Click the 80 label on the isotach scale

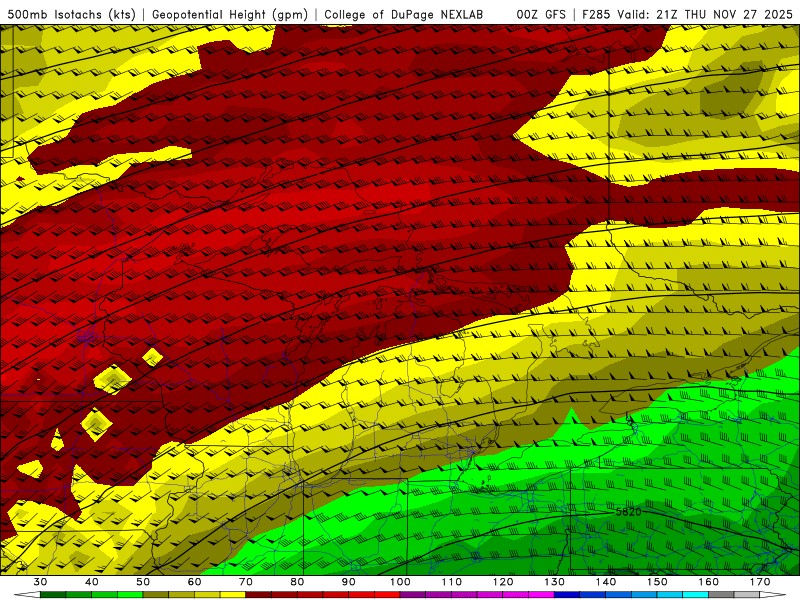(297, 582)
